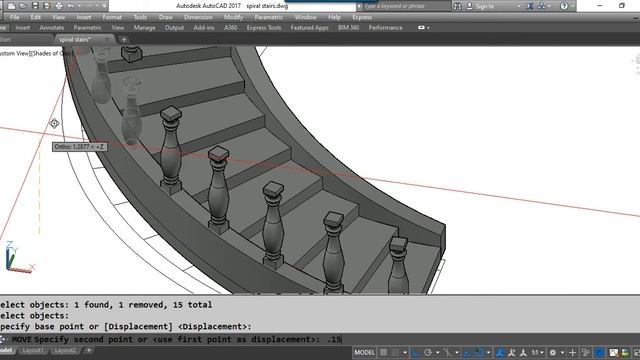Open the File menu
Viewport: 640px width, 360px height.
tap(14, 17)
